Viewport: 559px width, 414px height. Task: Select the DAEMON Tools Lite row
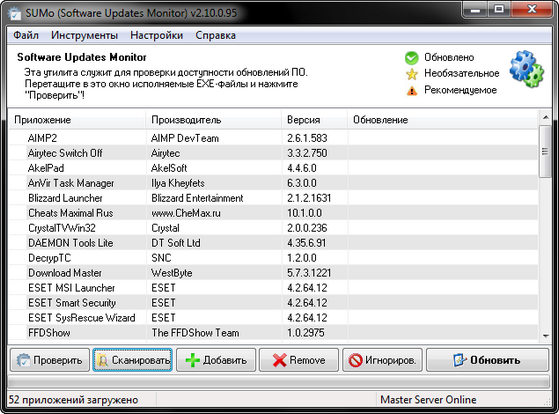click(x=273, y=243)
